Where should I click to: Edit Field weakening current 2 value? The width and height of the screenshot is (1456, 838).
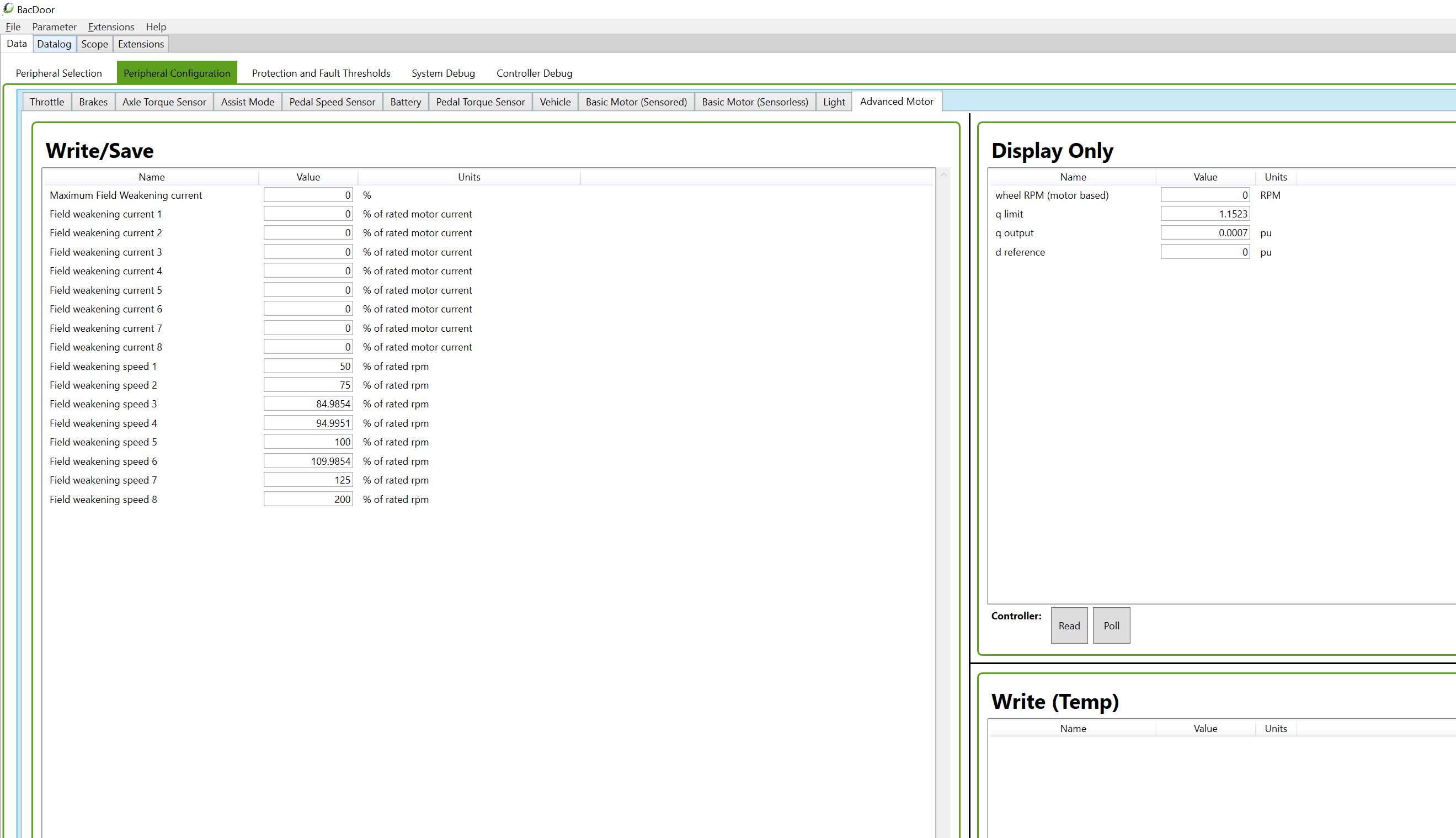[x=308, y=233]
